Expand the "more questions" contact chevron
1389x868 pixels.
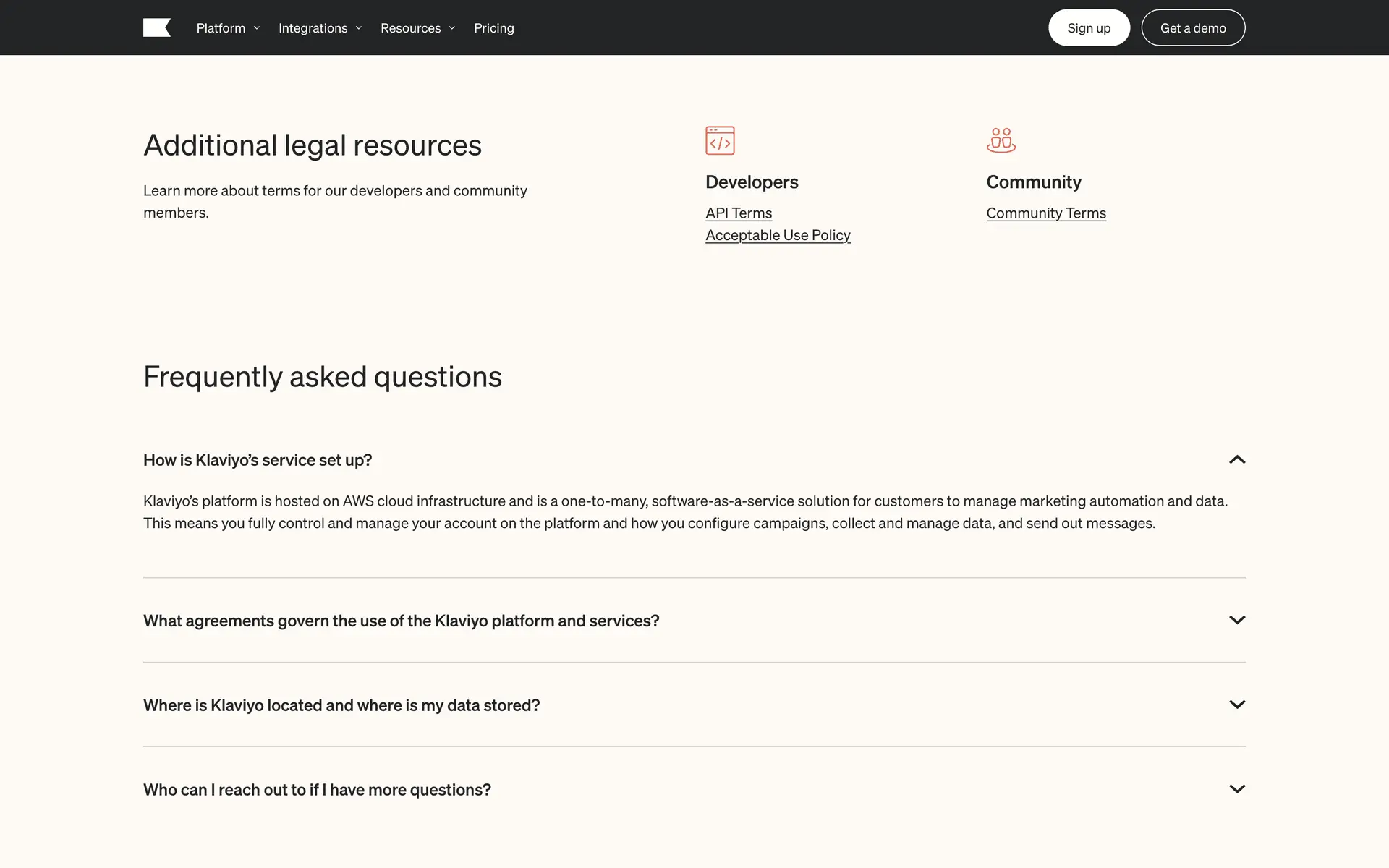[x=1237, y=789]
